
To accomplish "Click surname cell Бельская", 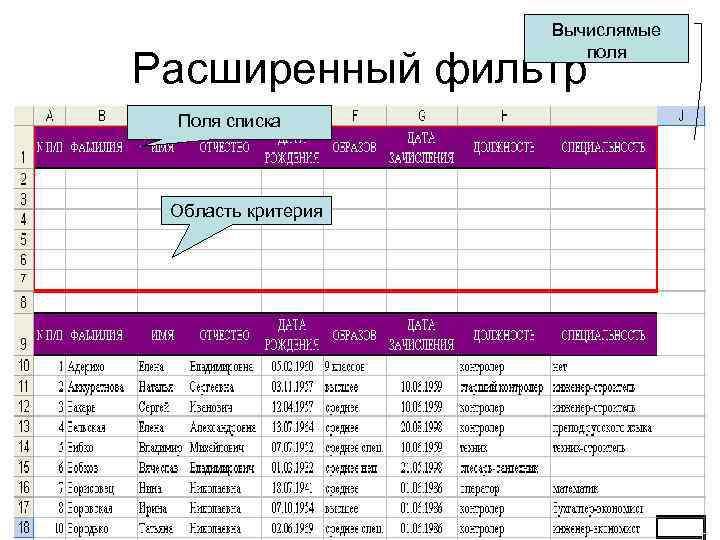I will (101, 427).
